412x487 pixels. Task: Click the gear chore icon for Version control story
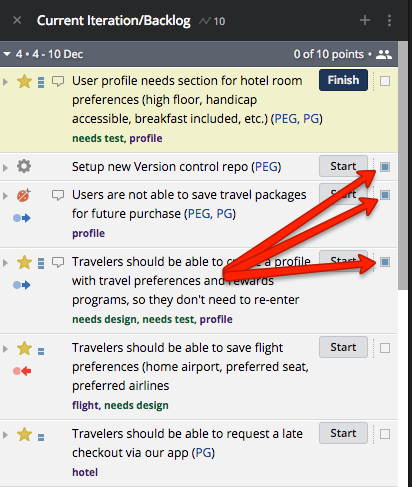(24, 166)
